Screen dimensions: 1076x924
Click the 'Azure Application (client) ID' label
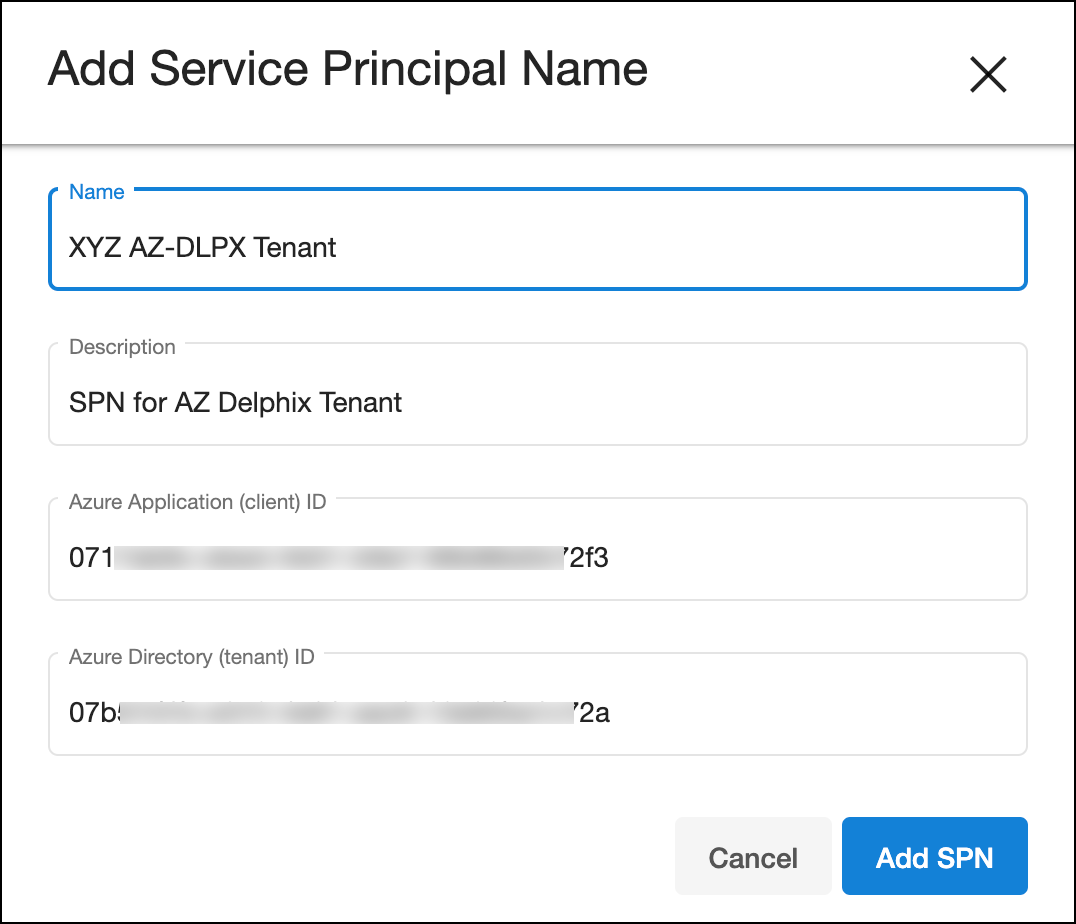click(197, 502)
